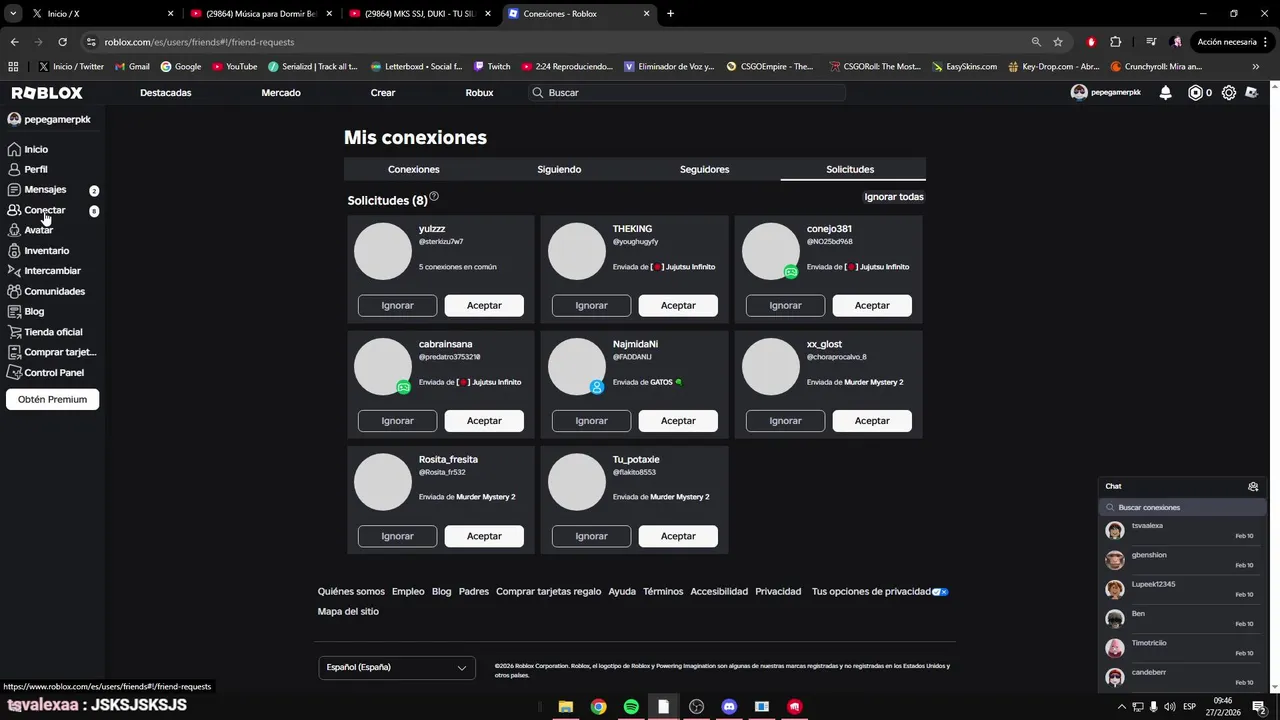Open the Robux balance icon

[1195, 92]
